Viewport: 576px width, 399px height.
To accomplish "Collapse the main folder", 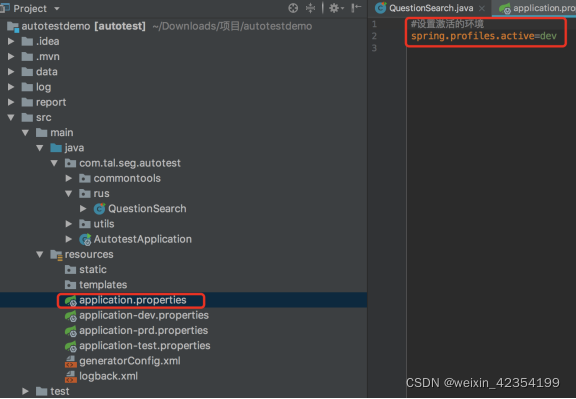I will pos(25,133).
